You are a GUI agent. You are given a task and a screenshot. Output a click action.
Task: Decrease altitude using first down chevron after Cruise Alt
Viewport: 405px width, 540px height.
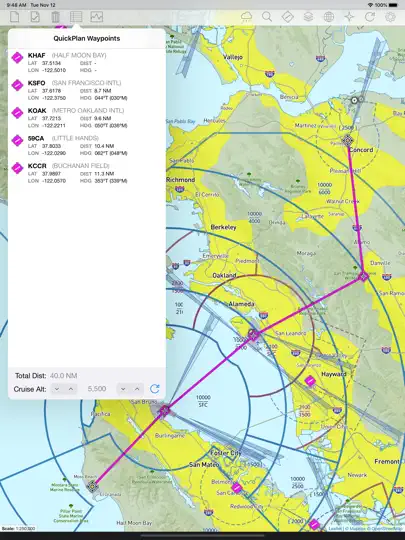57,389
